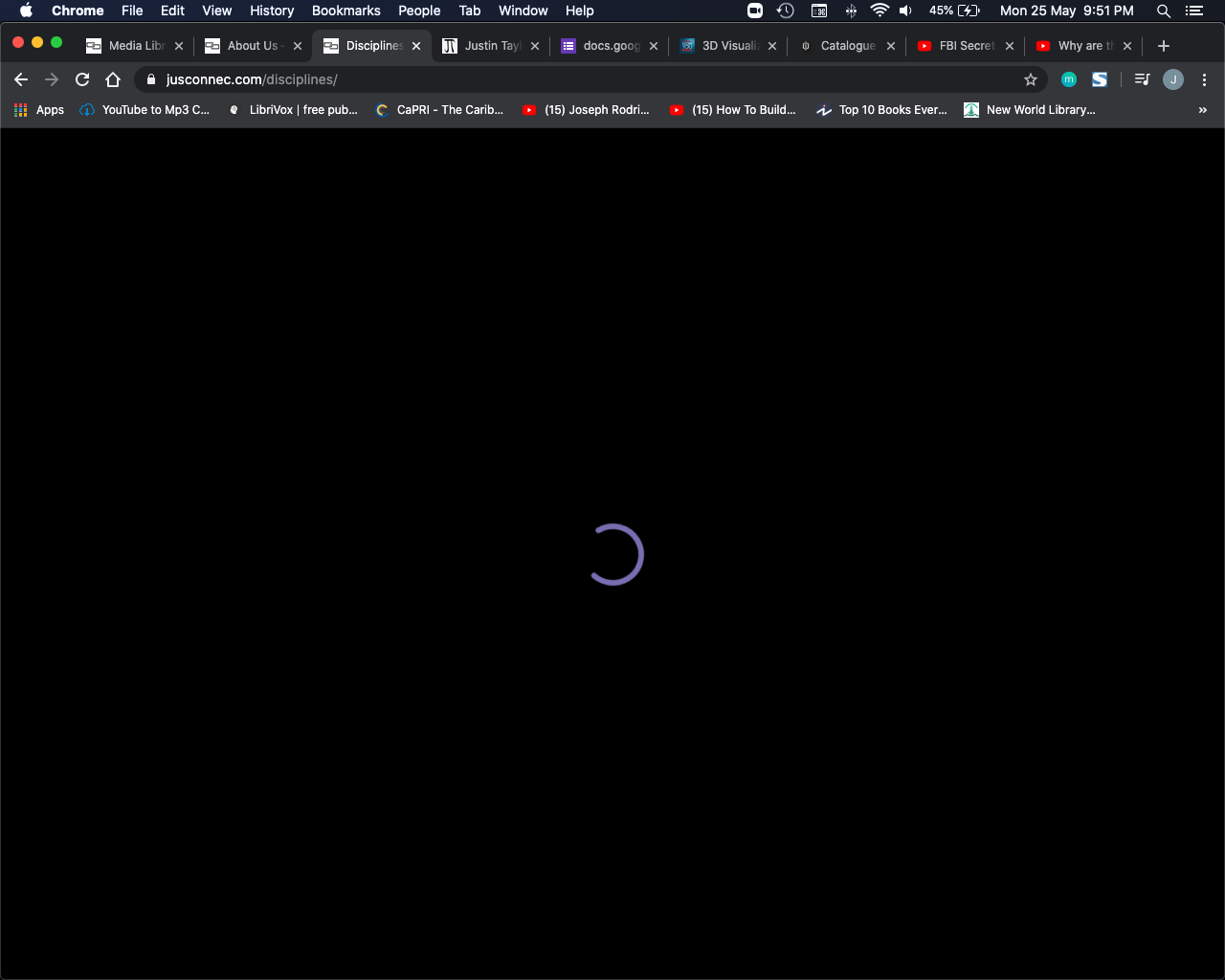
Task: Open the Chrome home page icon
Action: coord(113,79)
